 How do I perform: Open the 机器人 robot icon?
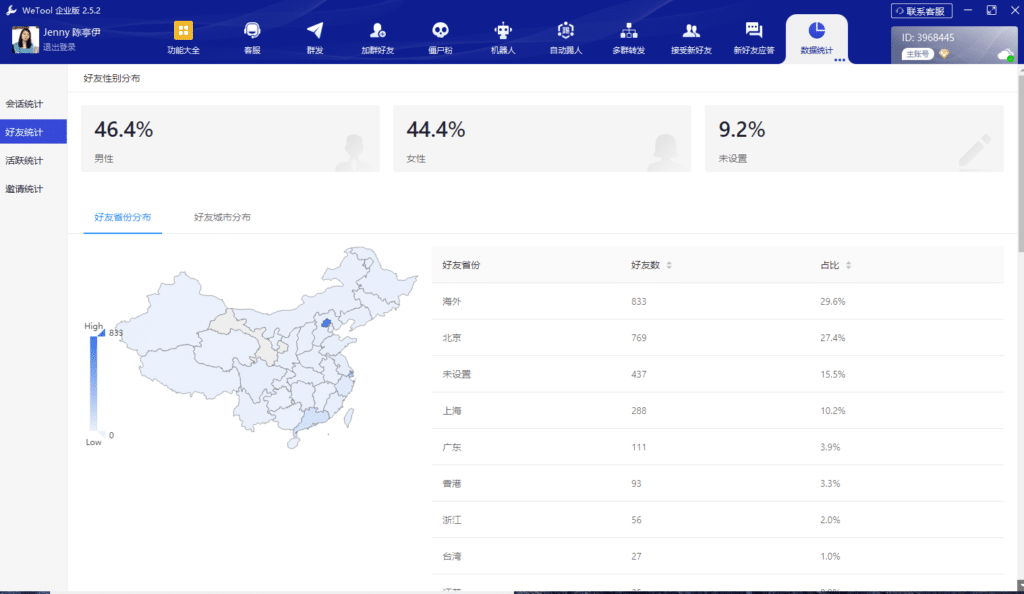tap(503, 31)
